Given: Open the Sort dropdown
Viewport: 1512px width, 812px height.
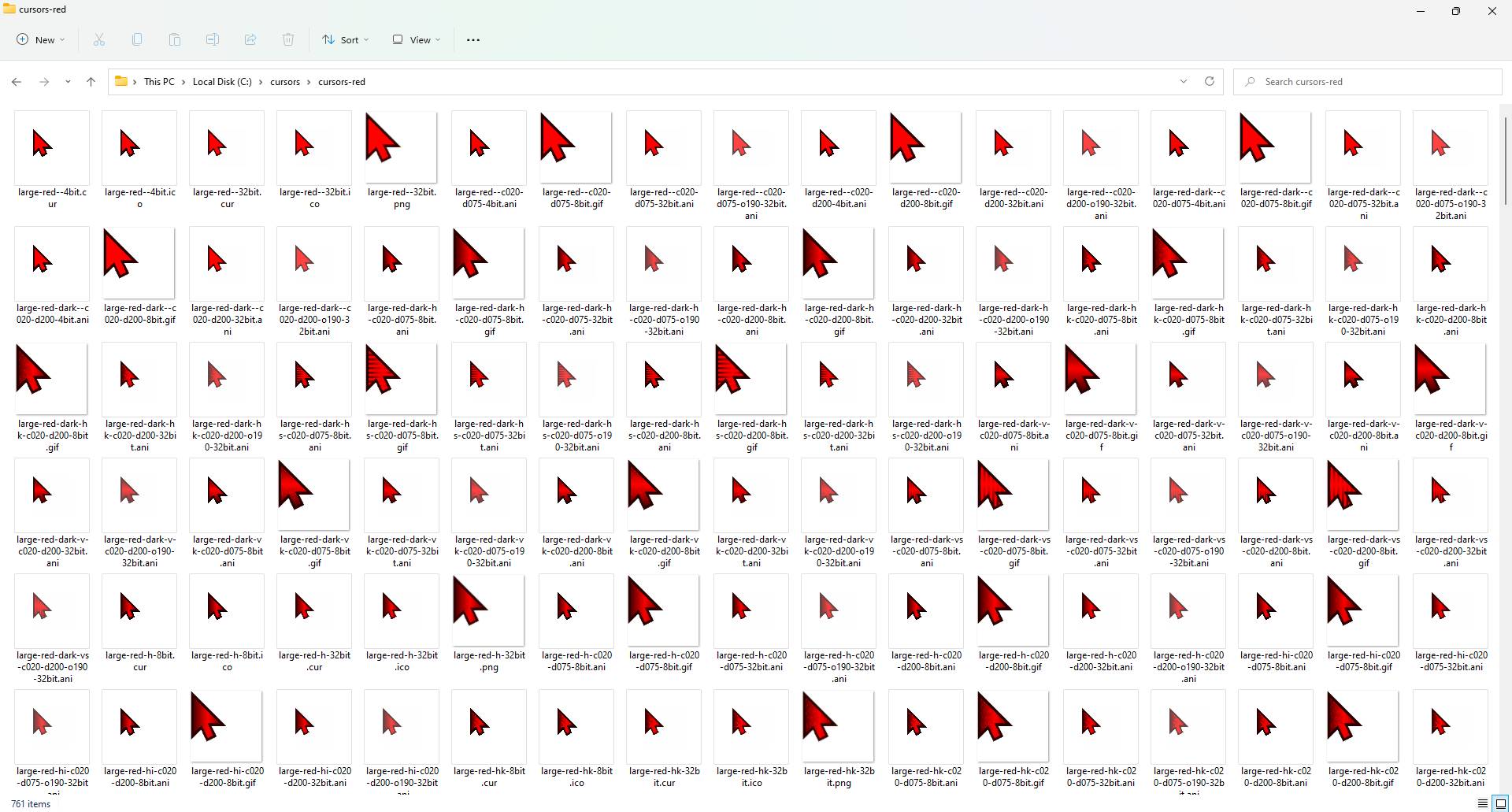Looking at the screenshot, I should pos(345,39).
